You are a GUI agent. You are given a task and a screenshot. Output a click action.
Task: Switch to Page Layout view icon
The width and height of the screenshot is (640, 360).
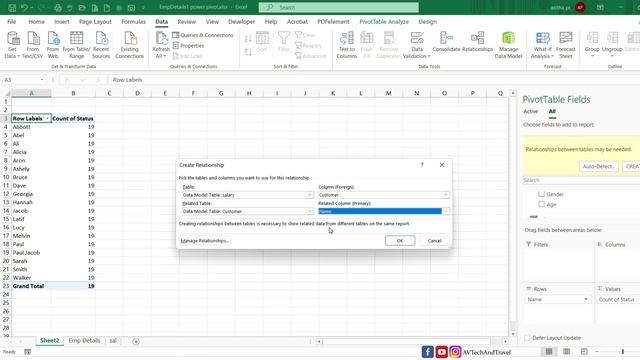coord(567,351)
